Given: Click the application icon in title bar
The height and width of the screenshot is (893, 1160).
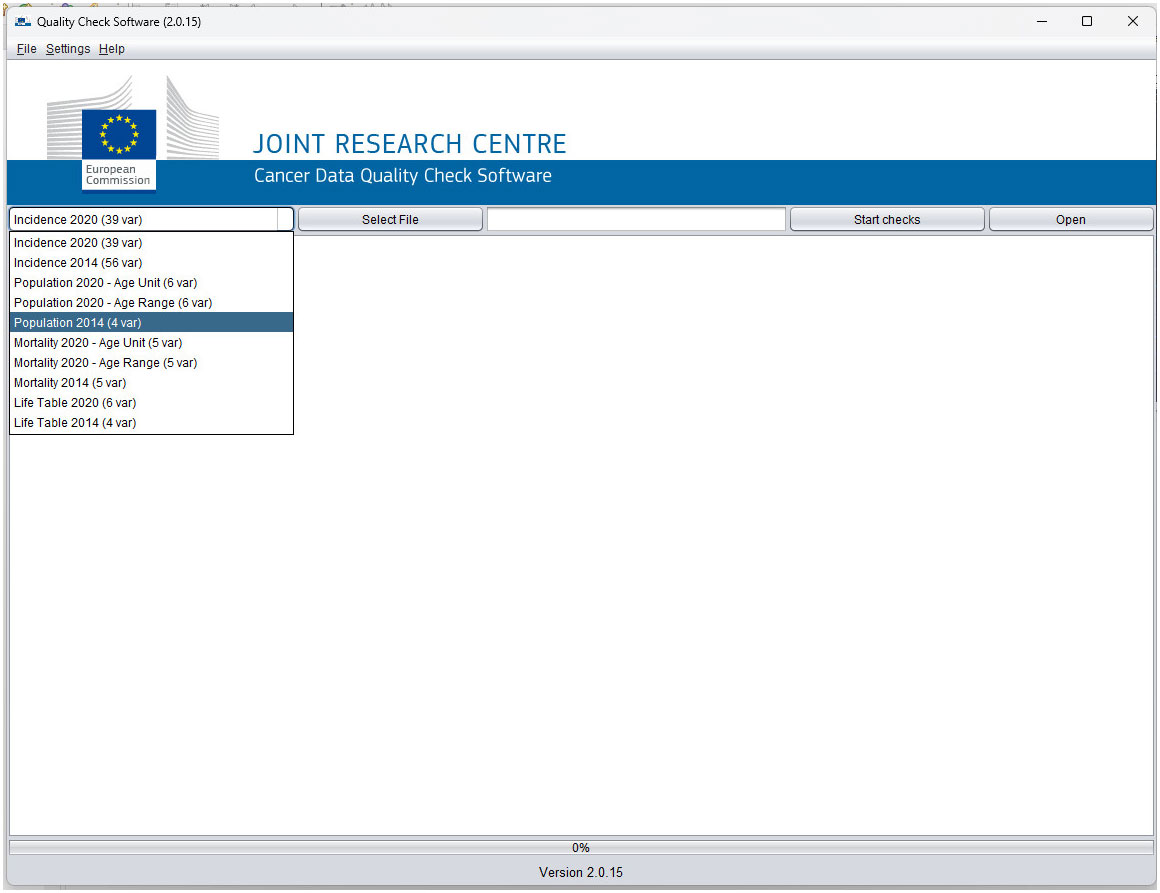Looking at the screenshot, I should click(x=23, y=21).
